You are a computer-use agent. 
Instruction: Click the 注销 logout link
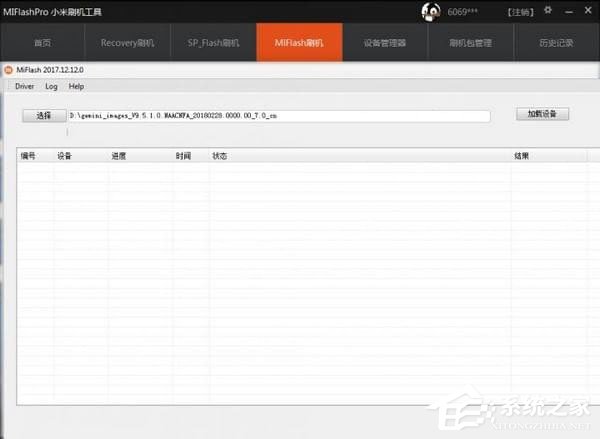click(x=520, y=12)
